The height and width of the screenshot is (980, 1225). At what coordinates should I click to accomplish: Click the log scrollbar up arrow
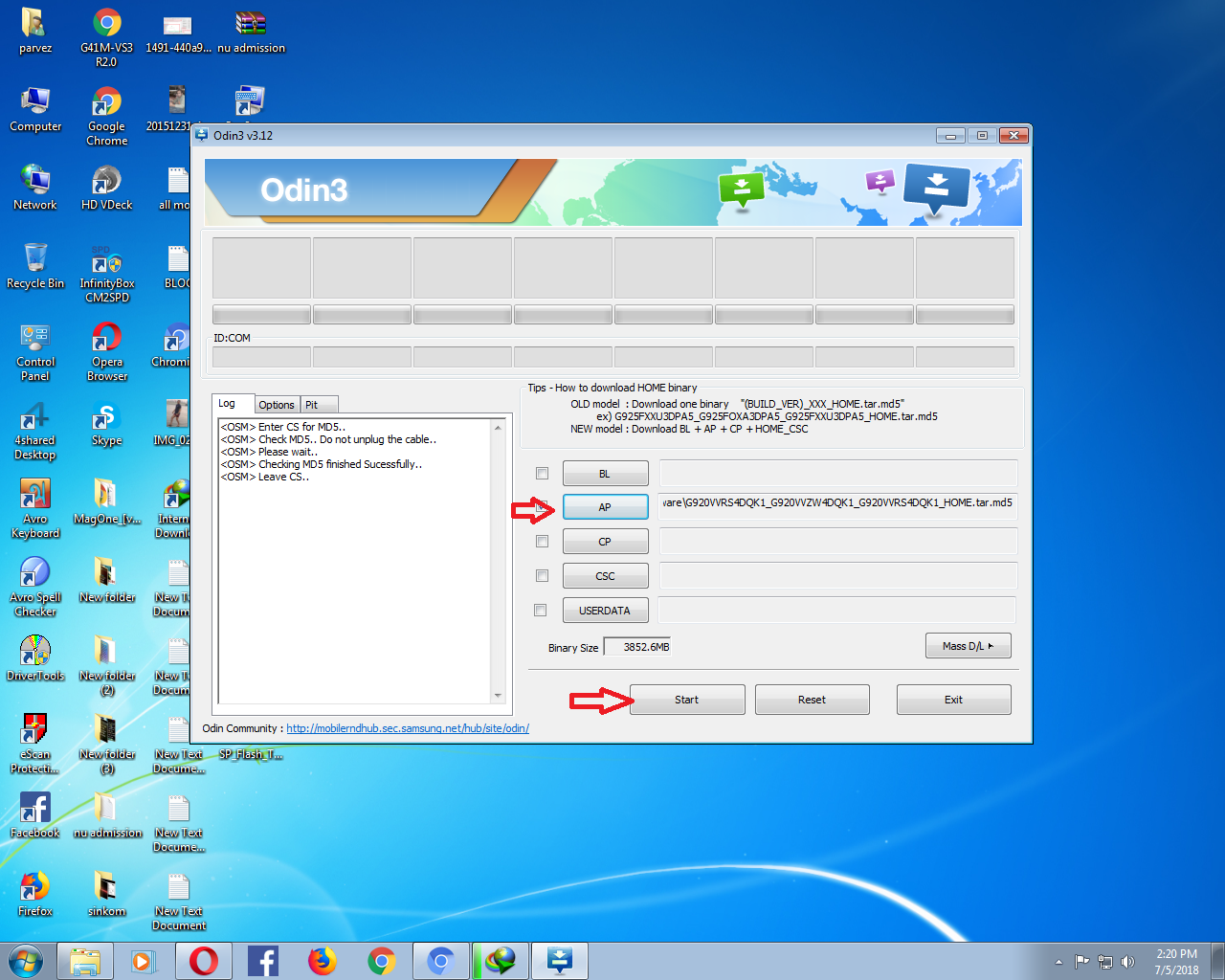(x=498, y=428)
